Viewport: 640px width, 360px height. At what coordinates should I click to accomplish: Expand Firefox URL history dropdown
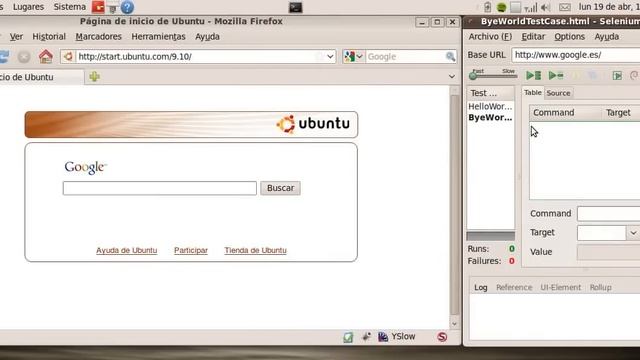pos(330,56)
